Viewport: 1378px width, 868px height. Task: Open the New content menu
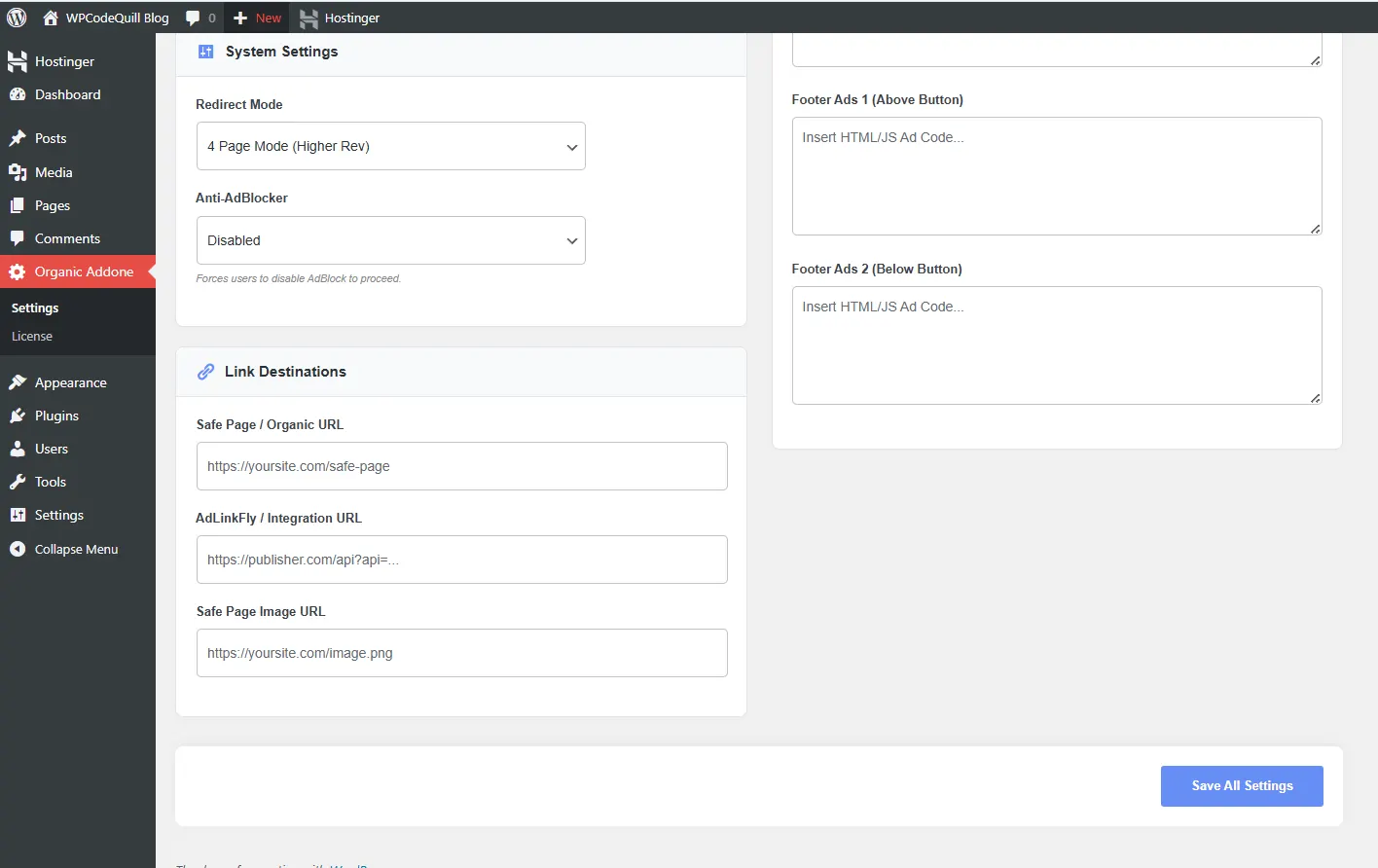point(258,18)
